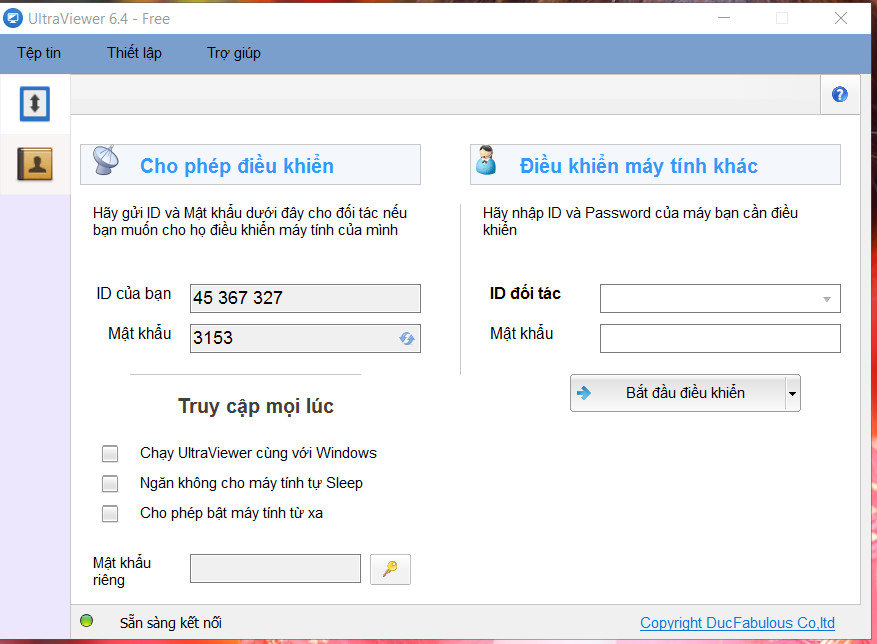Minimize the UltraViewer window
The height and width of the screenshot is (644, 877).
pyautogui.click(x=724, y=18)
